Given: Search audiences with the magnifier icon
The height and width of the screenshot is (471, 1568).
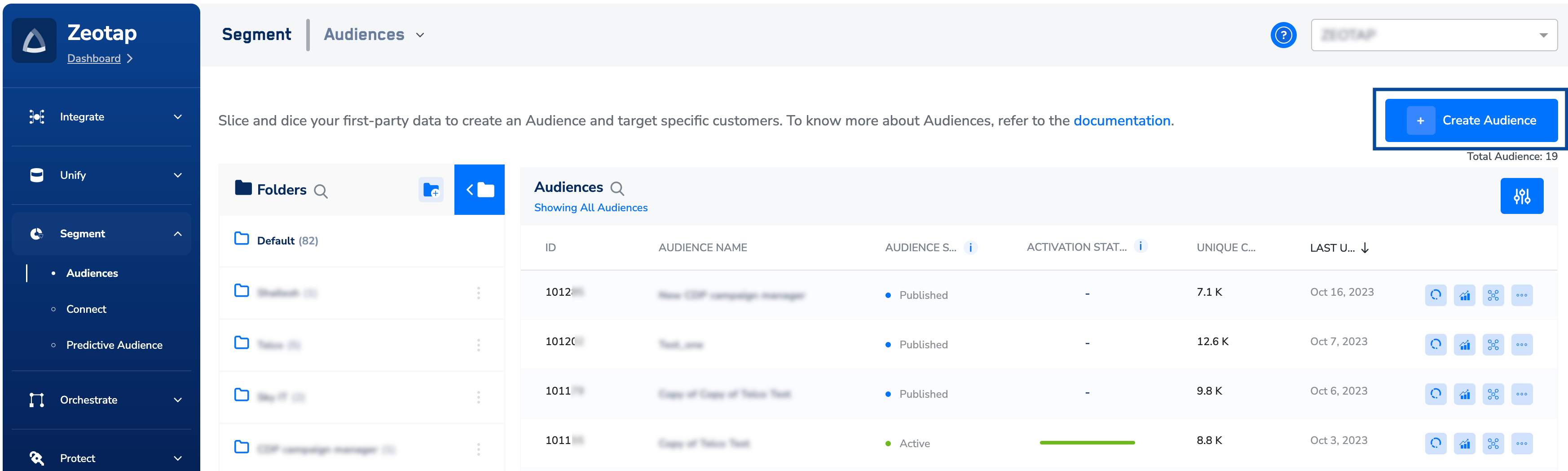Looking at the screenshot, I should pyautogui.click(x=617, y=188).
